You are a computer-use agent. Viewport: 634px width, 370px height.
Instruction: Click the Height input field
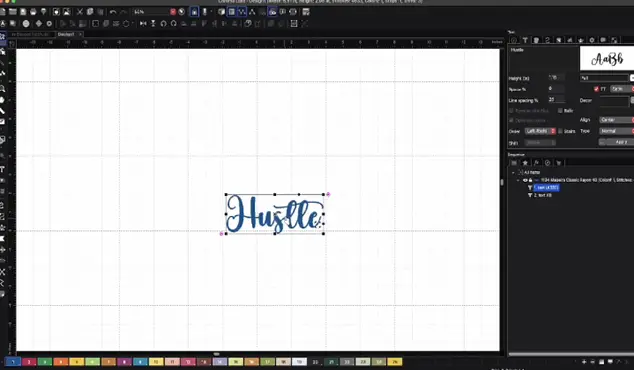pos(556,77)
